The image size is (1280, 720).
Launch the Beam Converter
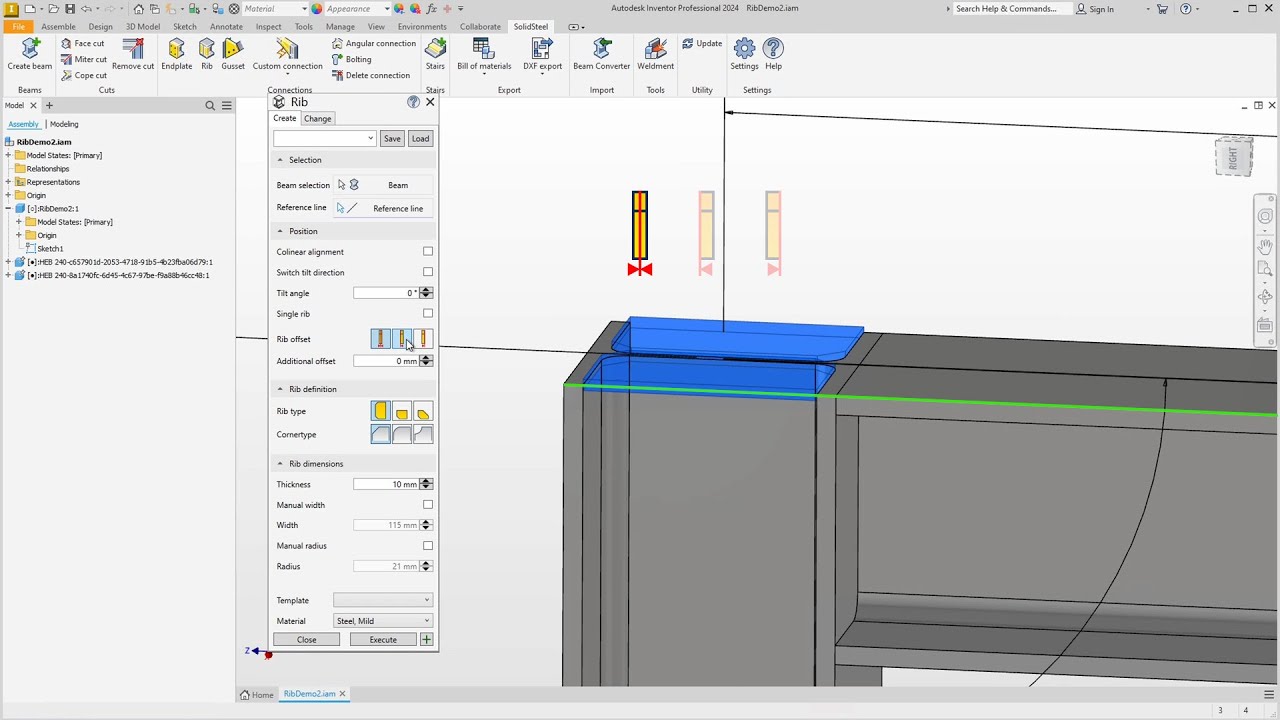pyautogui.click(x=602, y=55)
